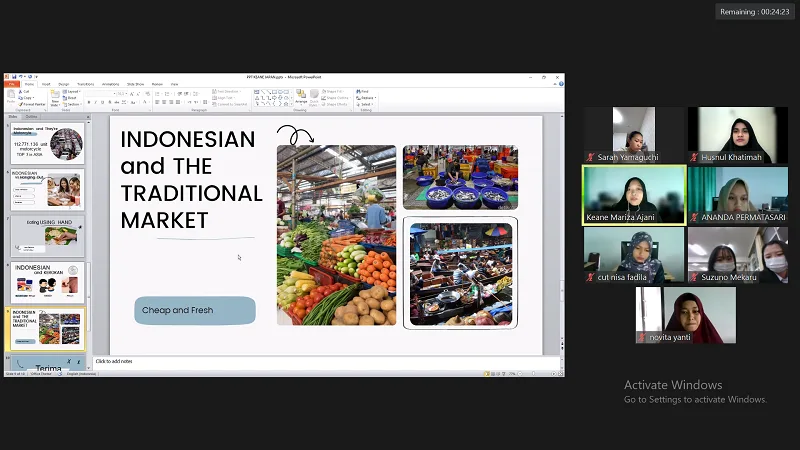The width and height of the screenshot is (800, 450).
Task: Click the Find command in Editing group
Action: 362,91
